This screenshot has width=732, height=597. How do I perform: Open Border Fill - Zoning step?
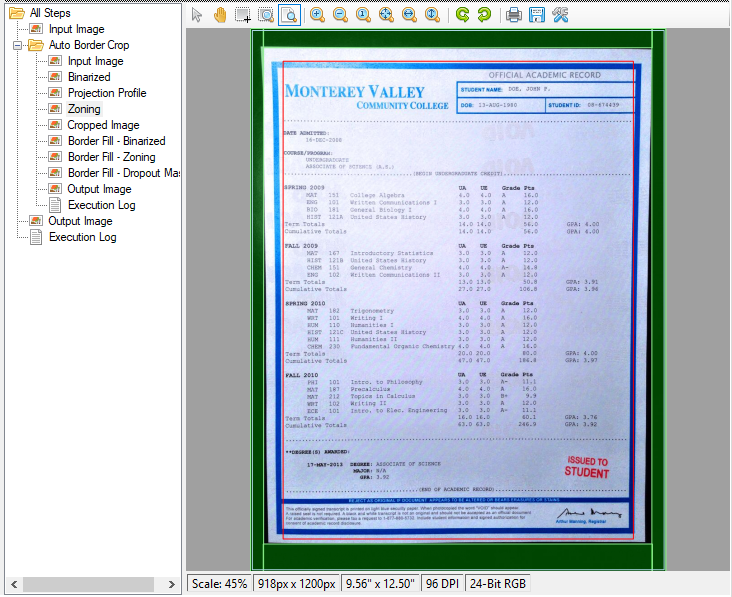coord(112,157)
